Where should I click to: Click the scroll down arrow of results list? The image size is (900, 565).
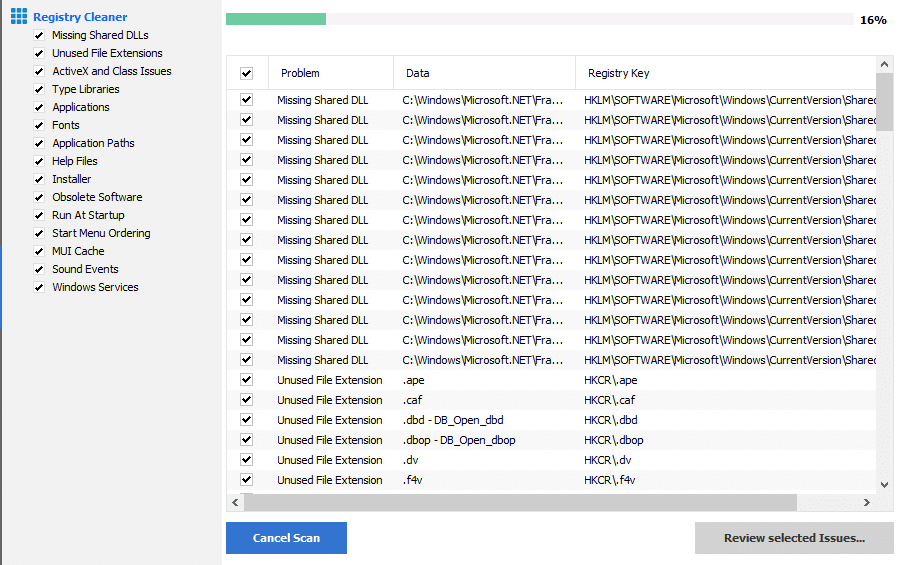click(x=884, y=485)
